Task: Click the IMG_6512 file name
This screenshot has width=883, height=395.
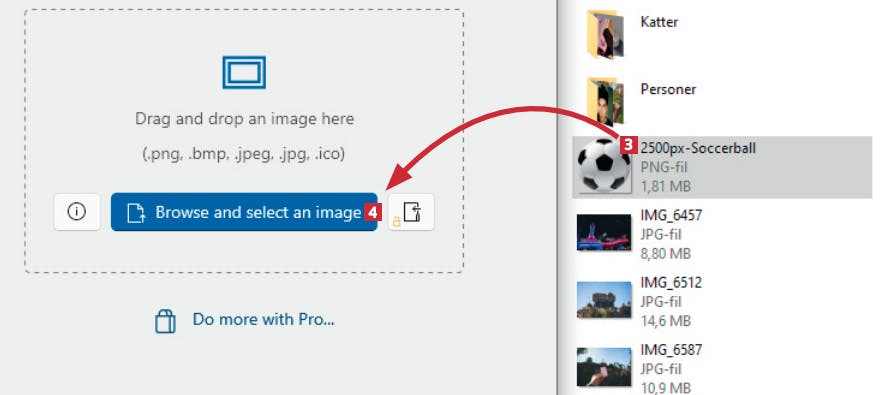Action: [671, 282]
